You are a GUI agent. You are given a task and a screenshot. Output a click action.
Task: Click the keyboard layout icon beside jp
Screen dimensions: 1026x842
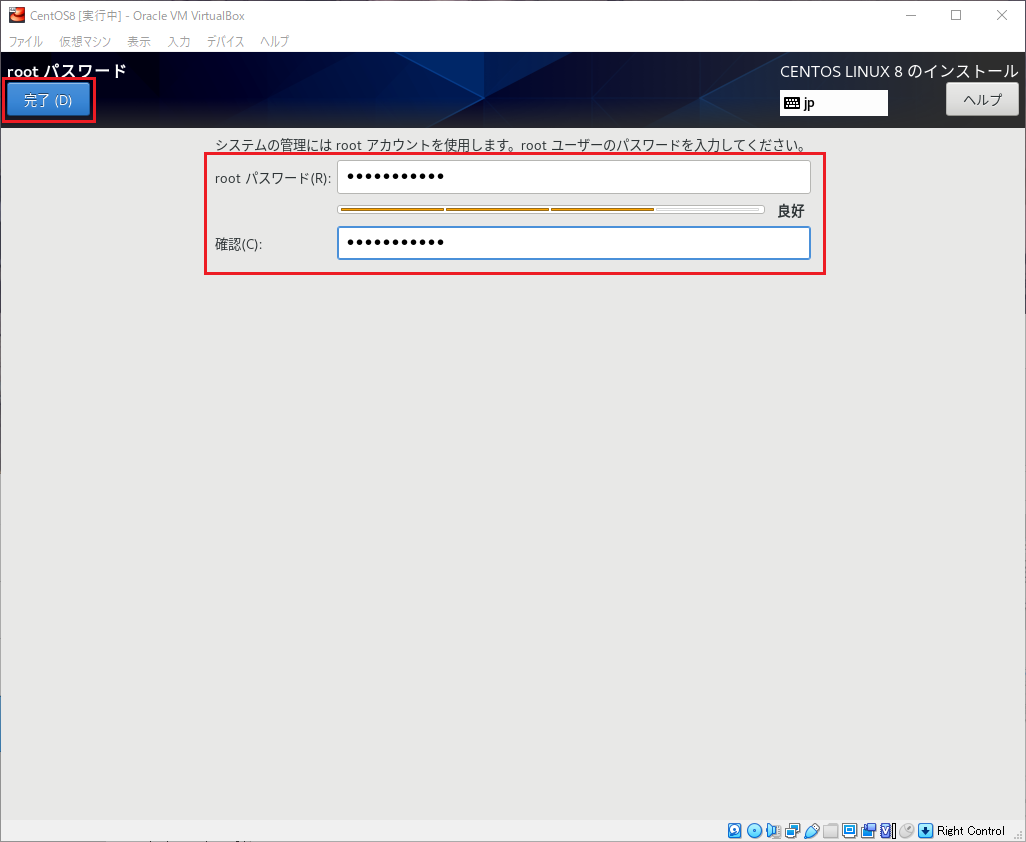click(x=792, y=103)
